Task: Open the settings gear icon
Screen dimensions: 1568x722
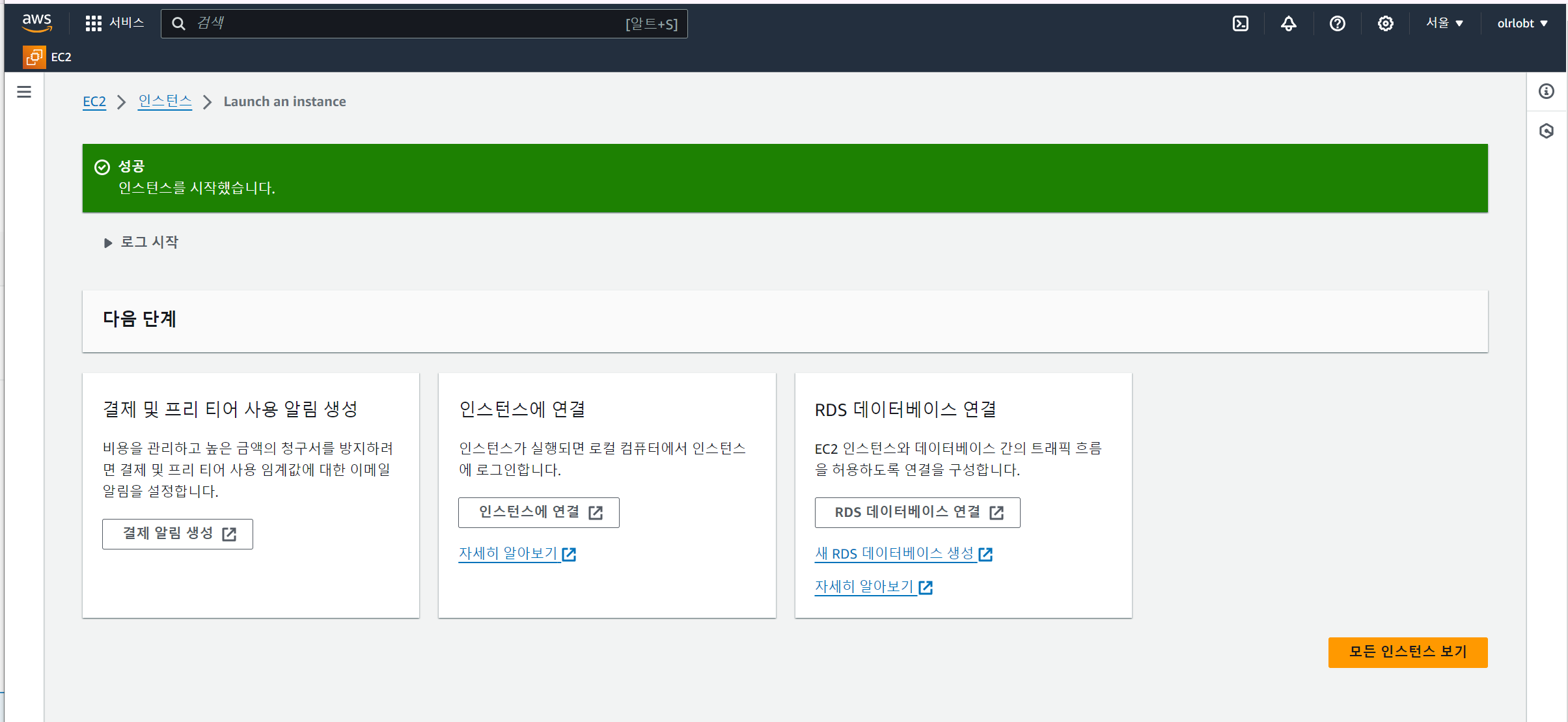Action: [1385, 23]
